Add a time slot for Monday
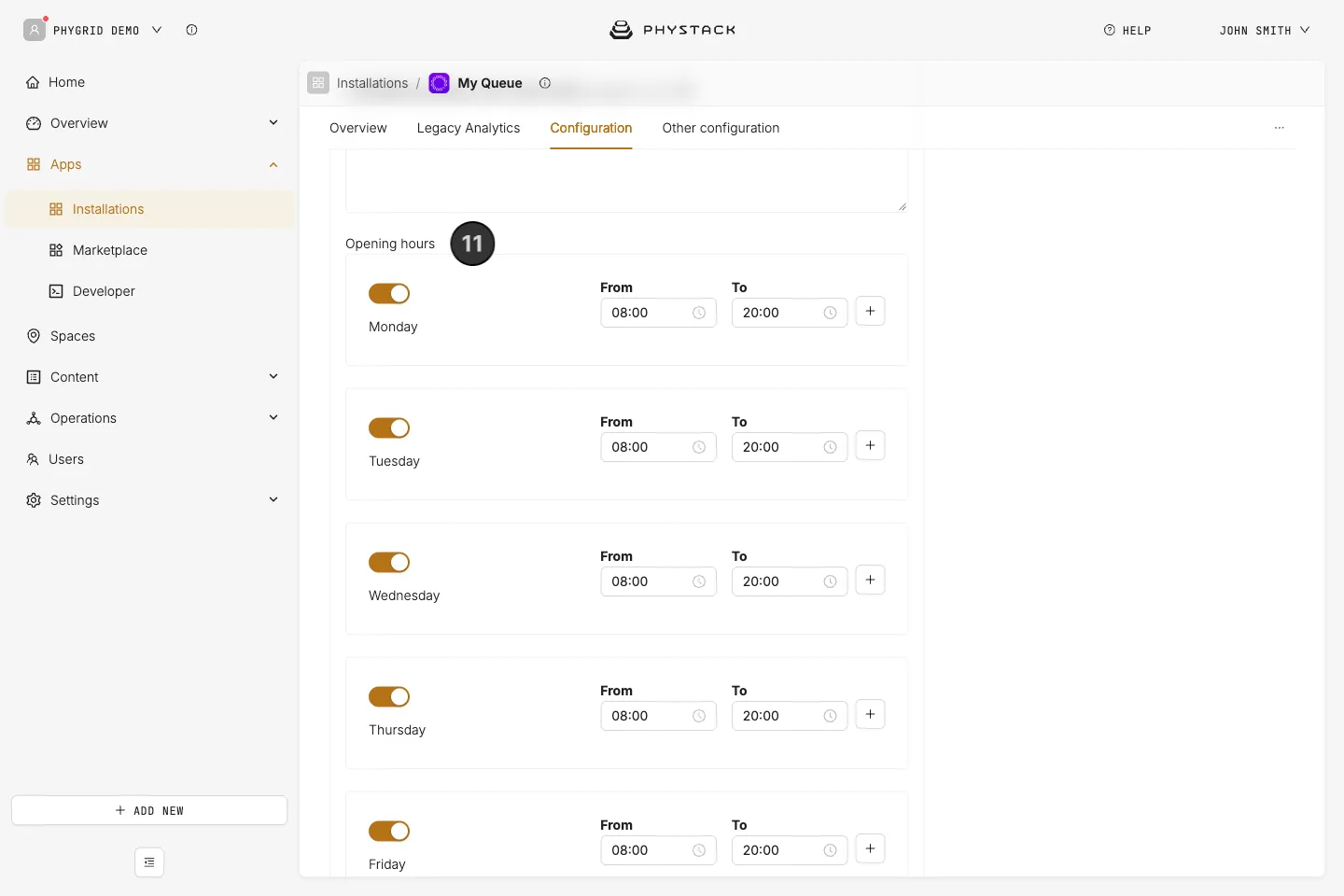The width and height of the screenshot is (1344, 896). point(870,311)
